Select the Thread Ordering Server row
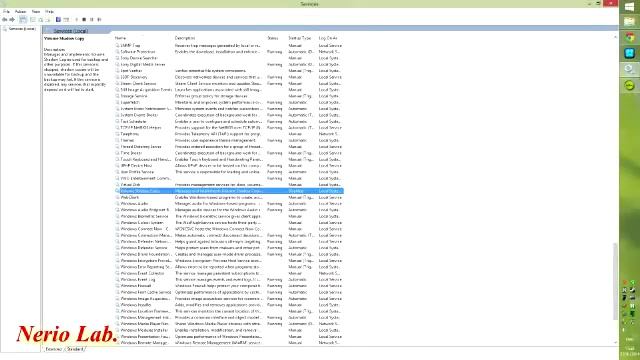Screen dimensions: 640x360 pos(229,147)
